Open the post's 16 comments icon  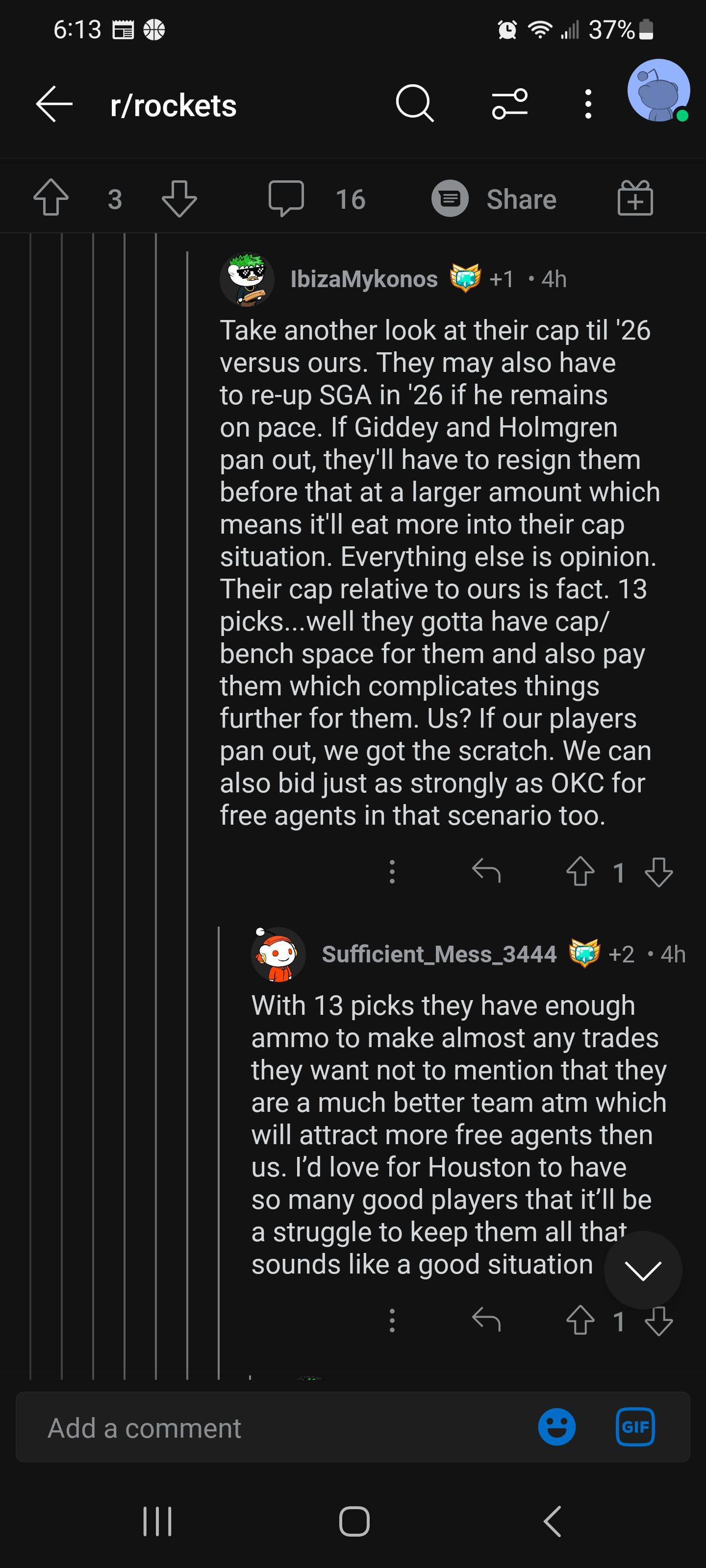(x=286, y=198)
